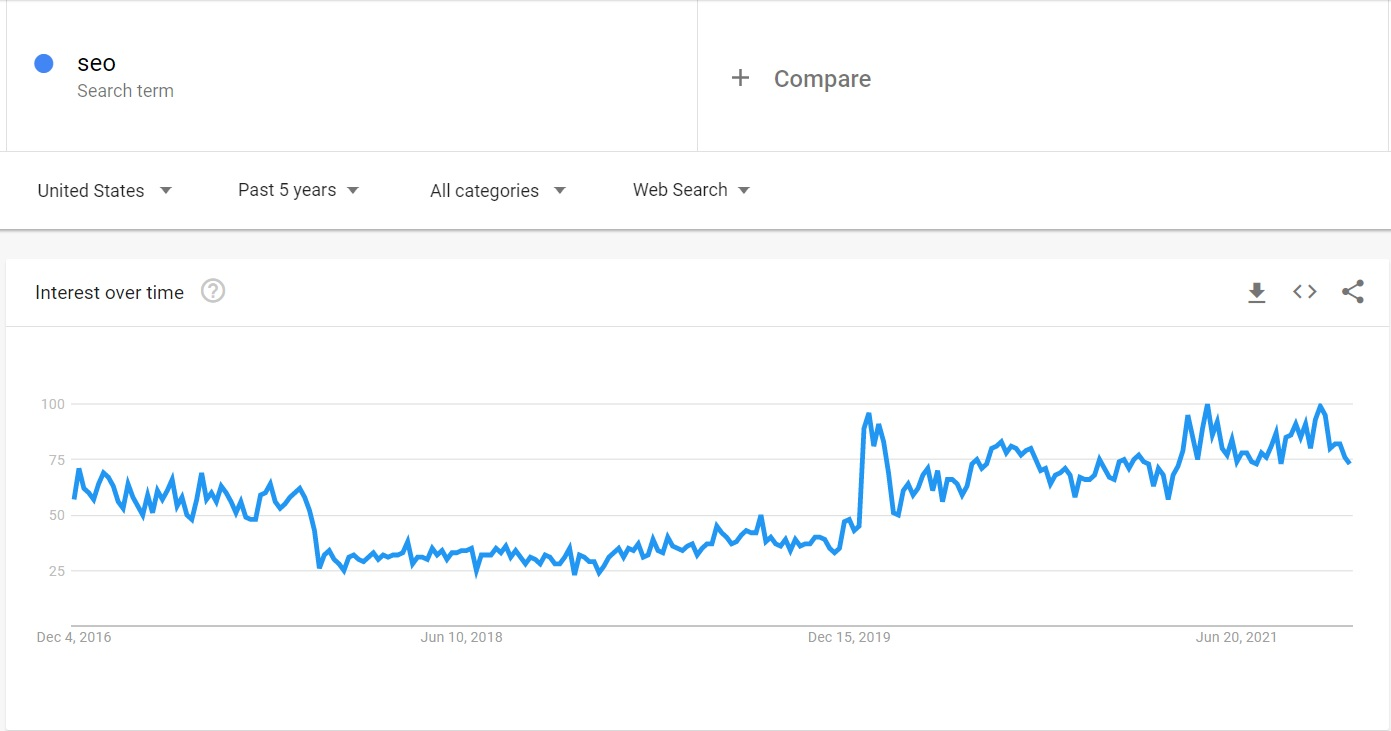Open the Web Search type dropdown
Viewport: 1391px width, 731px height.
point(691,190)
